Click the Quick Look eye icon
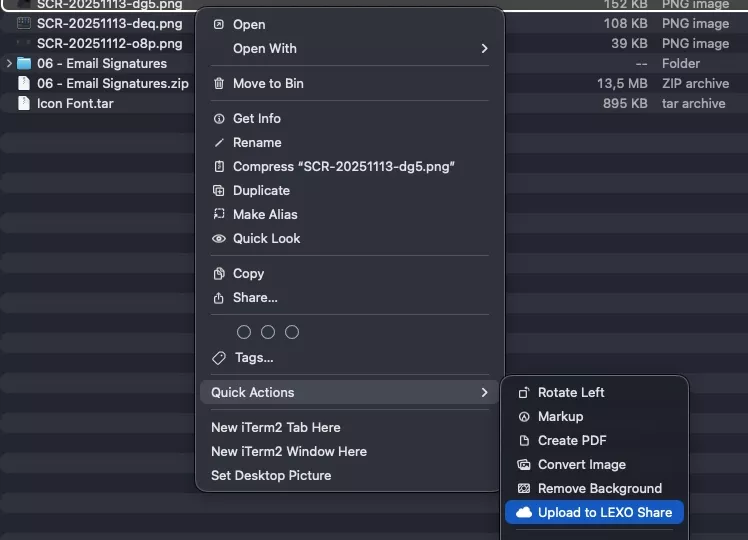The height and width of the screenshot is (540, 748). pos(219,239)
